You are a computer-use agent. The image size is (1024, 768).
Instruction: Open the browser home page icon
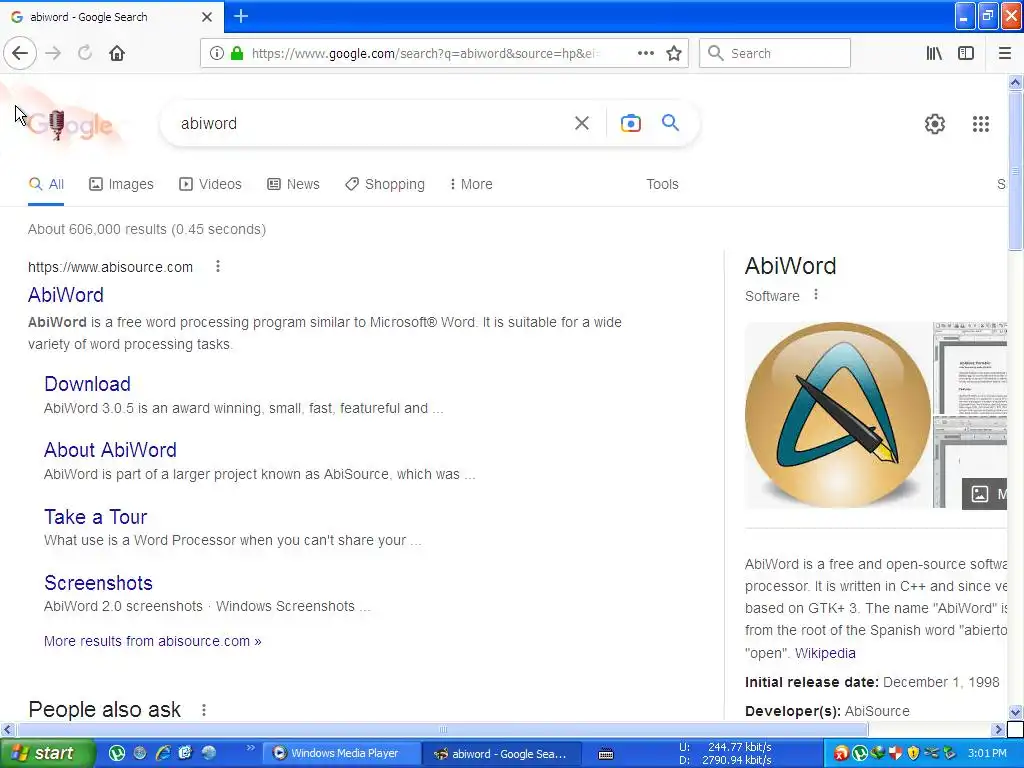pyautogui.click(x=117, y=54)
